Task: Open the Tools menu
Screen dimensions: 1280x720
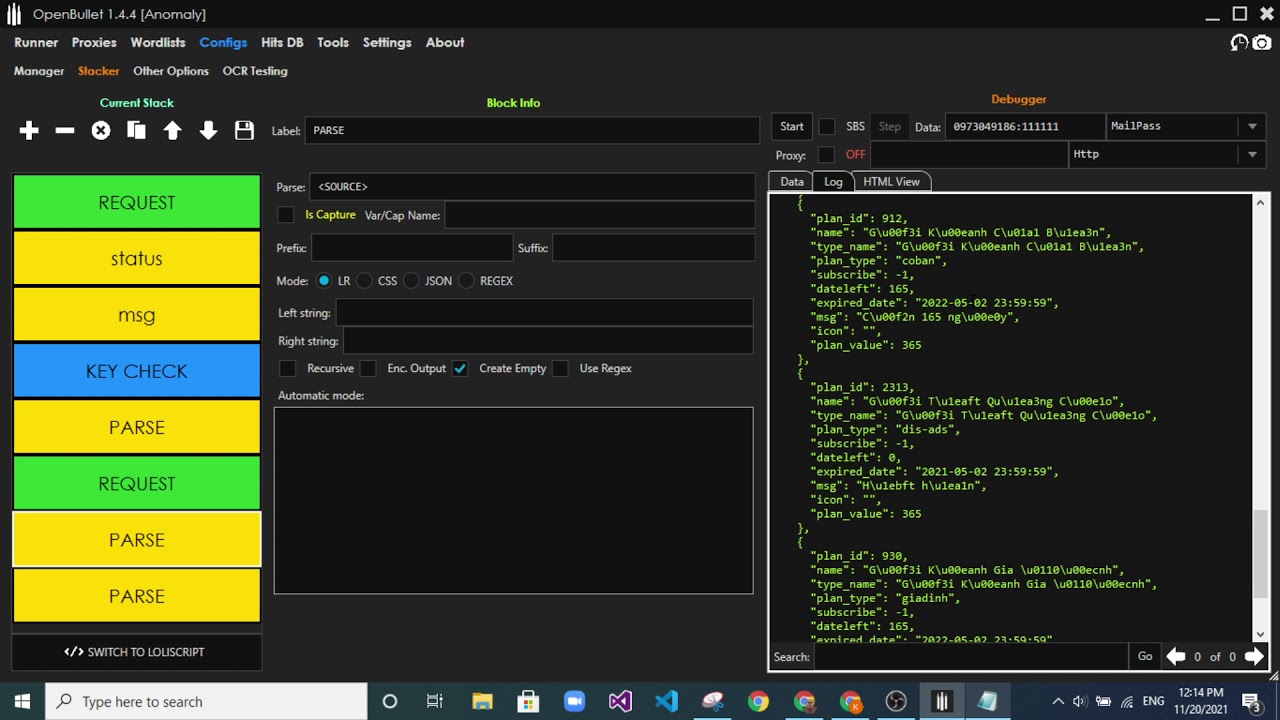Action: click(333, 42)
